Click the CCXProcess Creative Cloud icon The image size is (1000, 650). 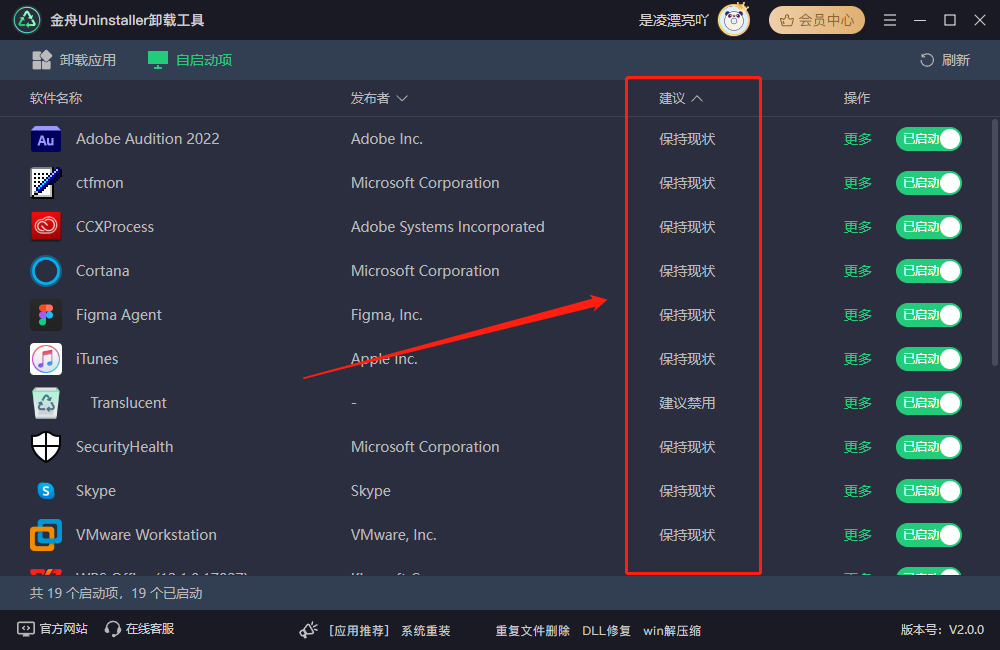pos(46,226)
